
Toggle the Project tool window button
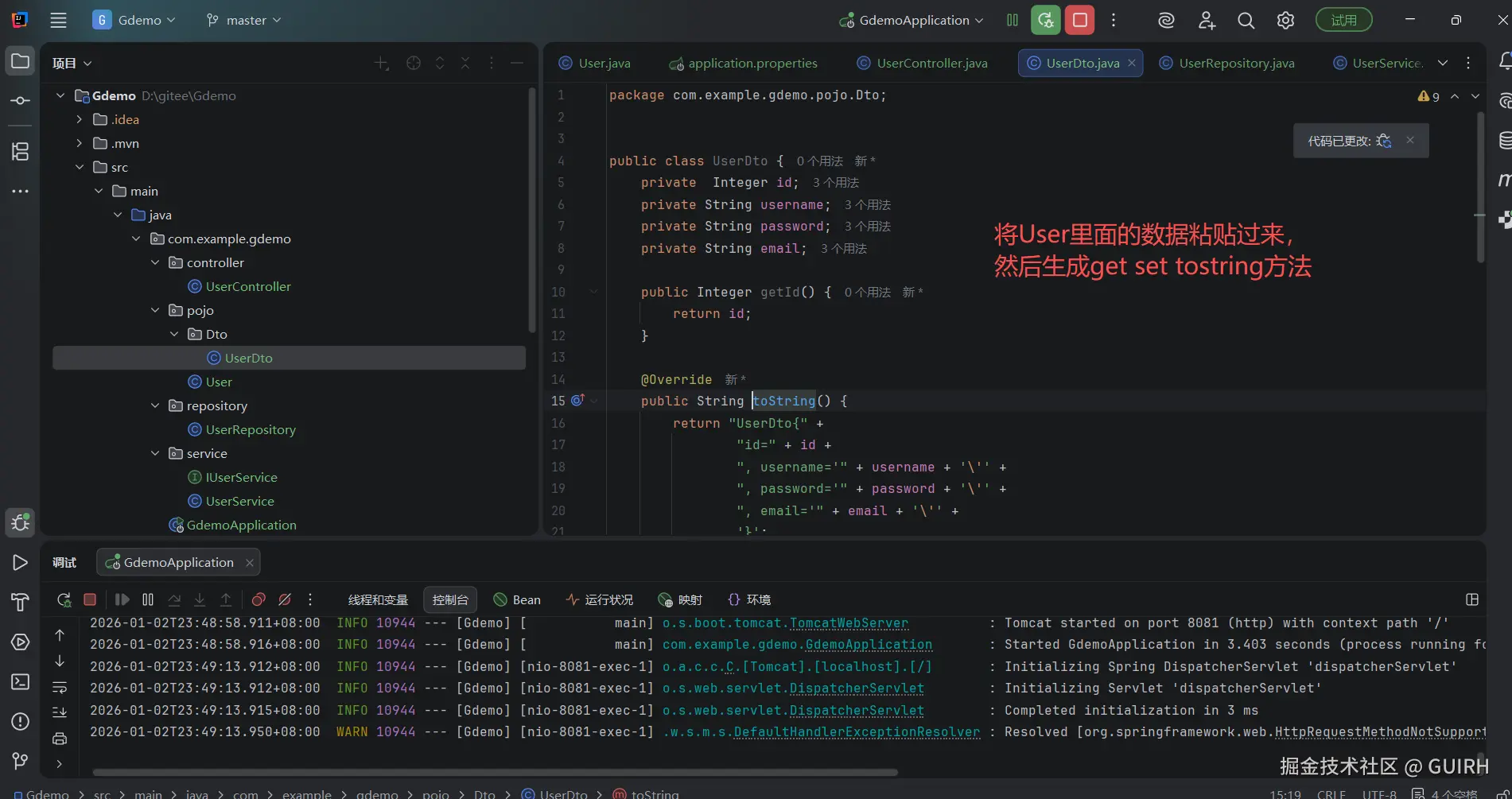pos(21,61)
